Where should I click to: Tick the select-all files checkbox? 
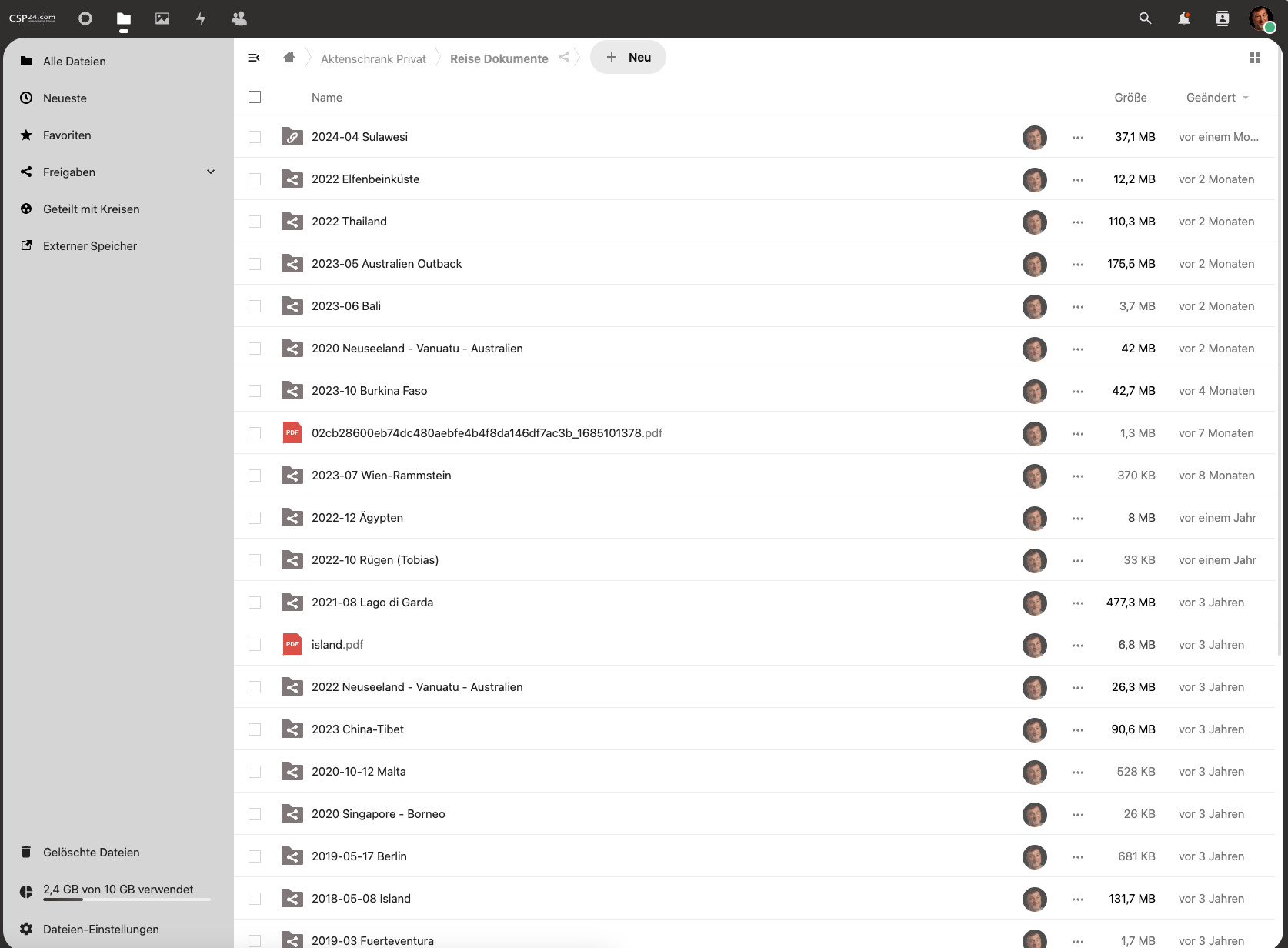click(255, 97)
